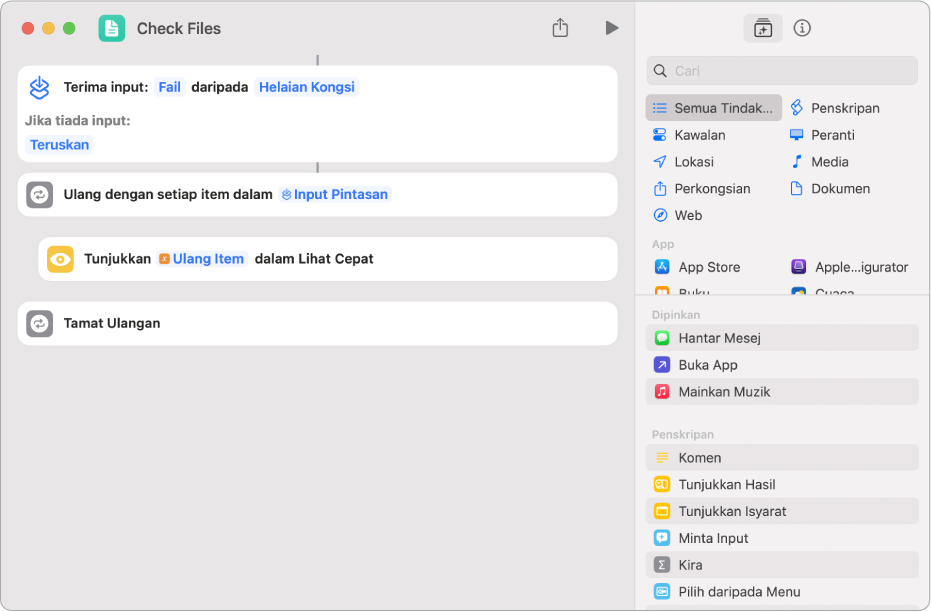This screenshot has width=931, height=612.
Task: Click the Mainkan Muzik red icon
Action: coord(661,391)
